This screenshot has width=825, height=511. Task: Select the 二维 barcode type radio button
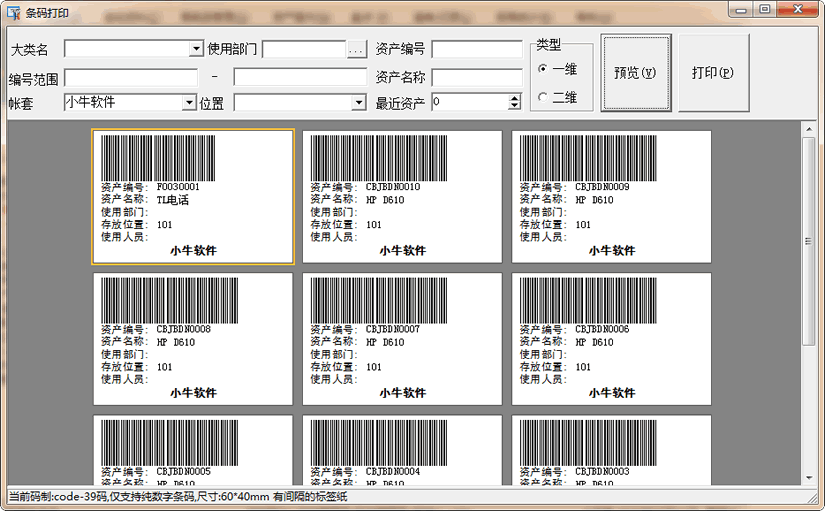coord(543,97)
